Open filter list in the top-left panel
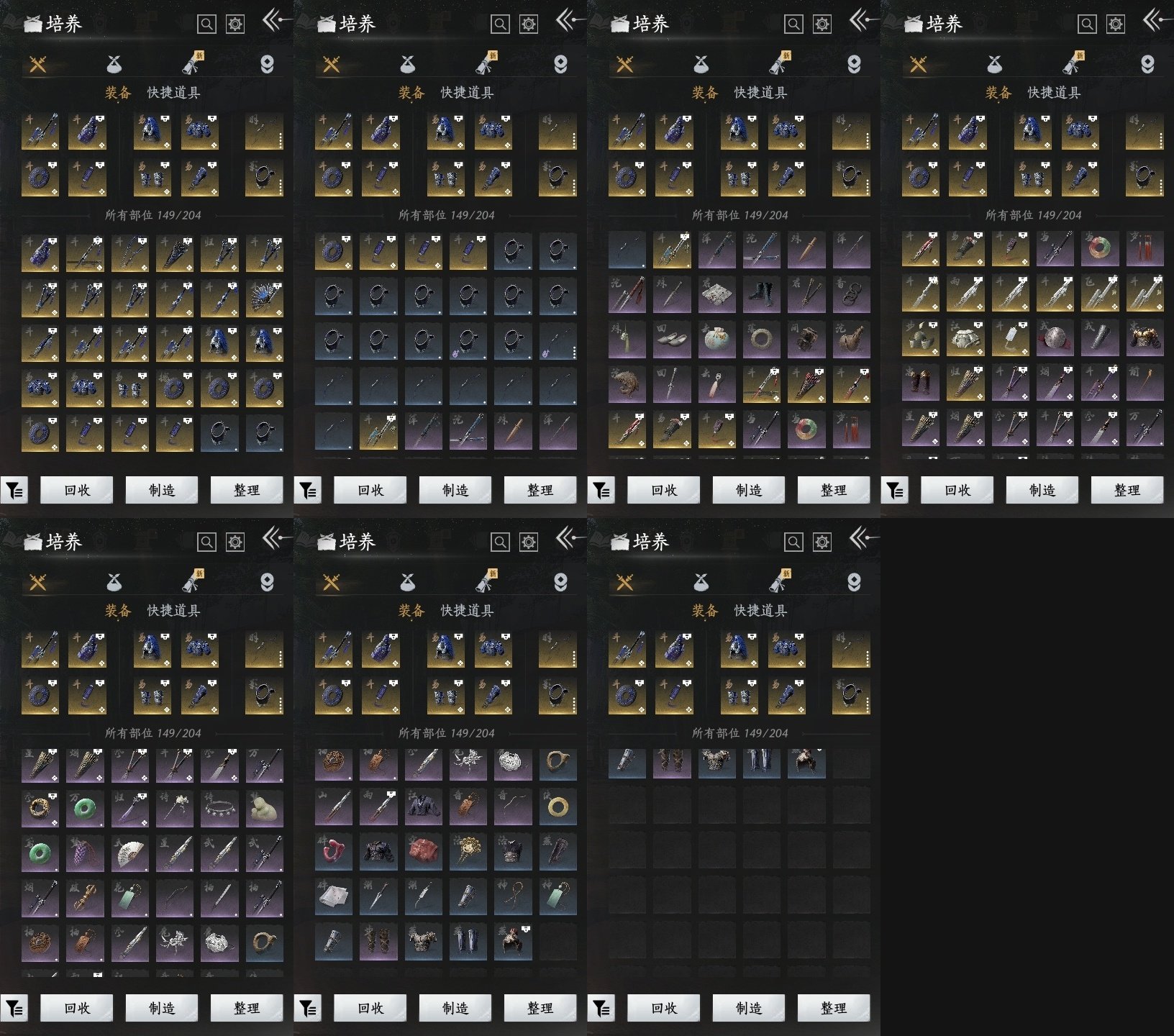Viewport: 1174px width, 1036px height. click(14, 491)
